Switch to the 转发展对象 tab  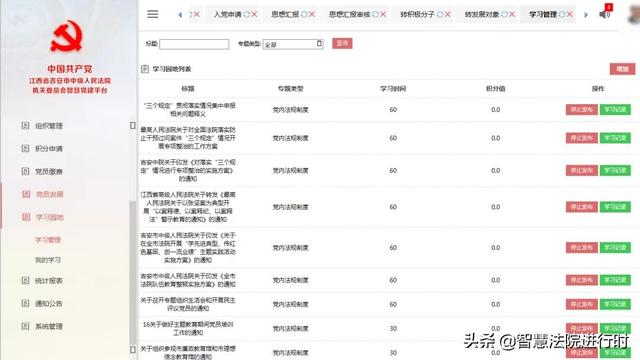point(482,14)
